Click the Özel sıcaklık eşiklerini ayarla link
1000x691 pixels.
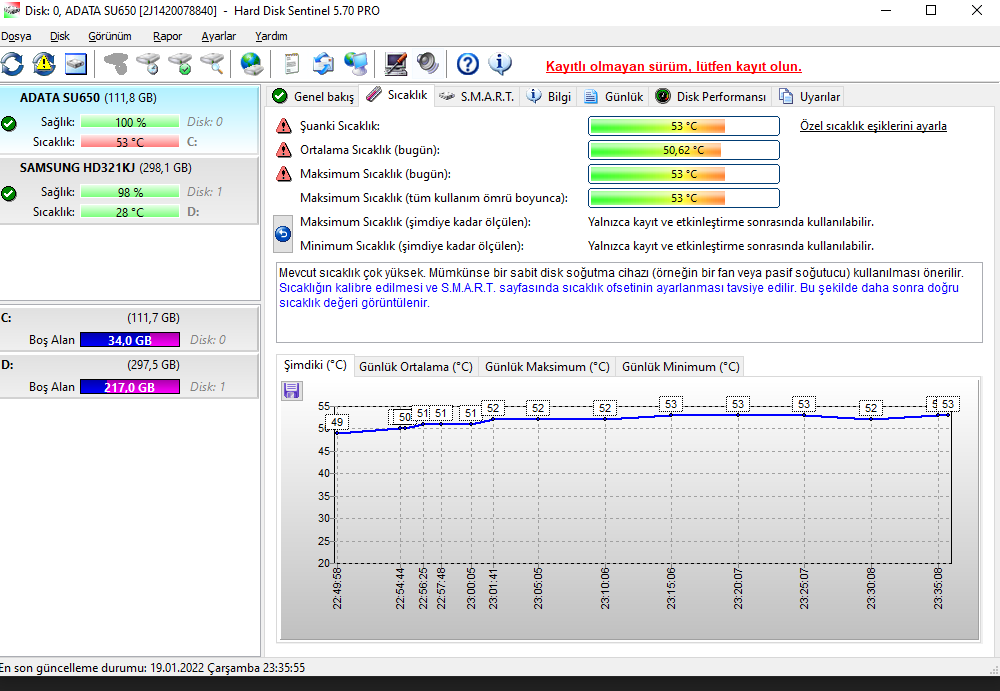873,126
